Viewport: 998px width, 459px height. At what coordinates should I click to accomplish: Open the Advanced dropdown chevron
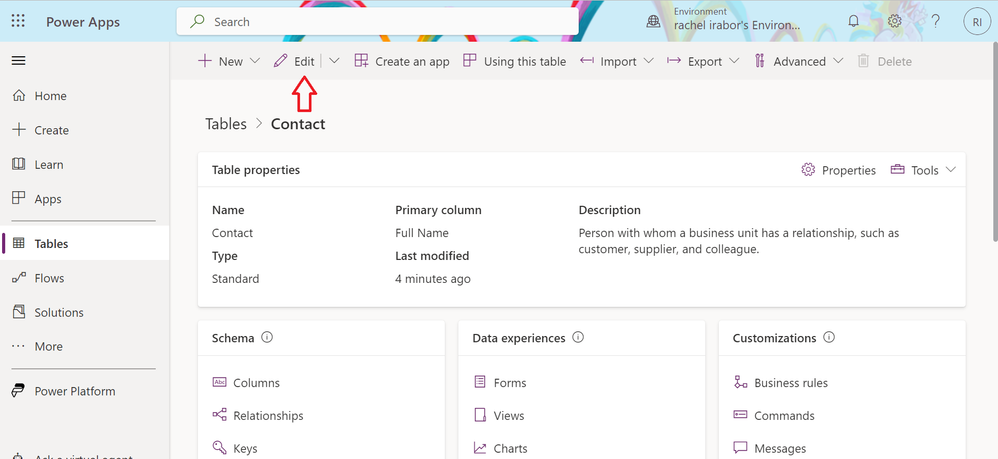click(838, 61)
